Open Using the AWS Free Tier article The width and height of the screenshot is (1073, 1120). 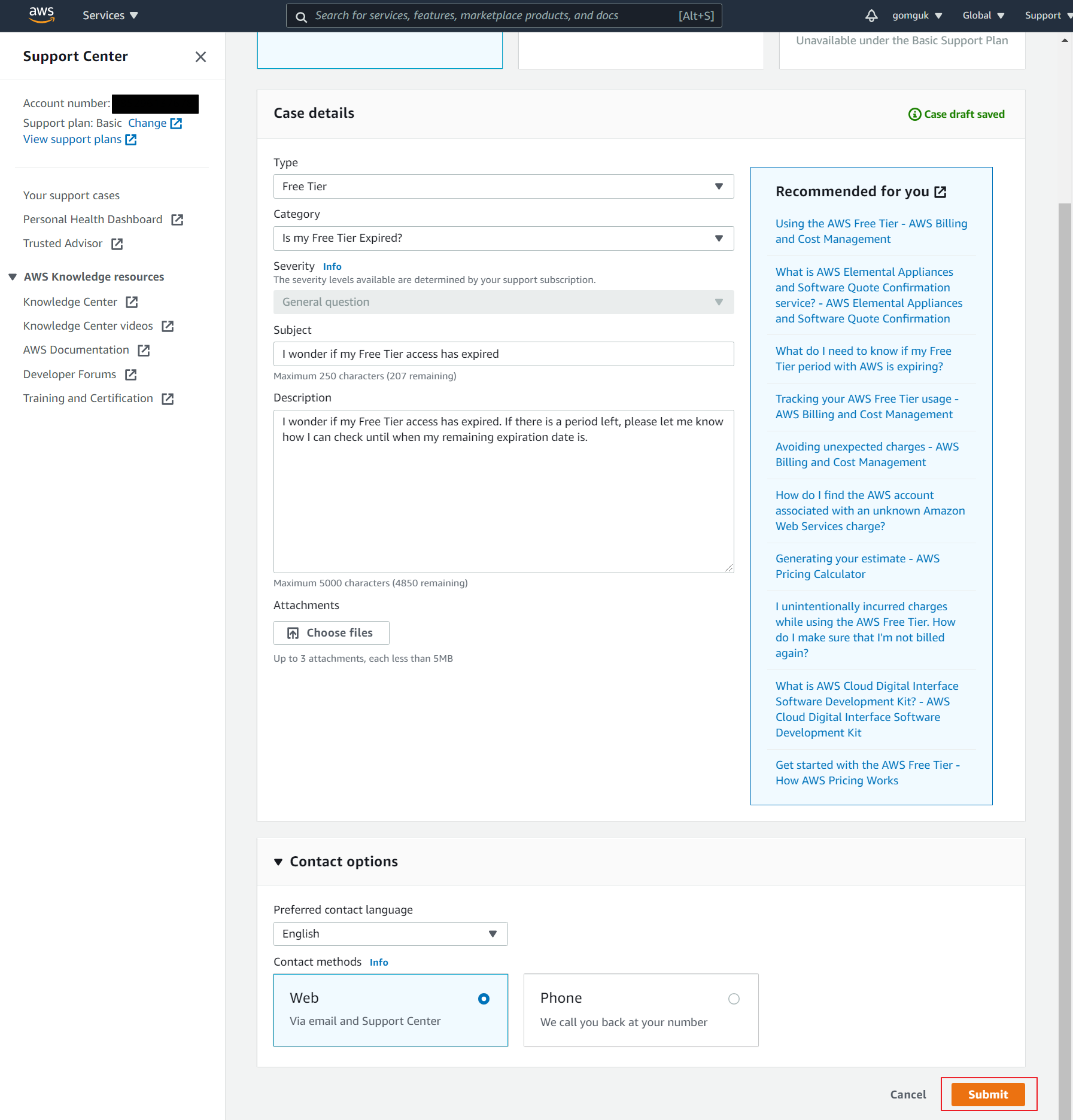[x=871, y=232]
